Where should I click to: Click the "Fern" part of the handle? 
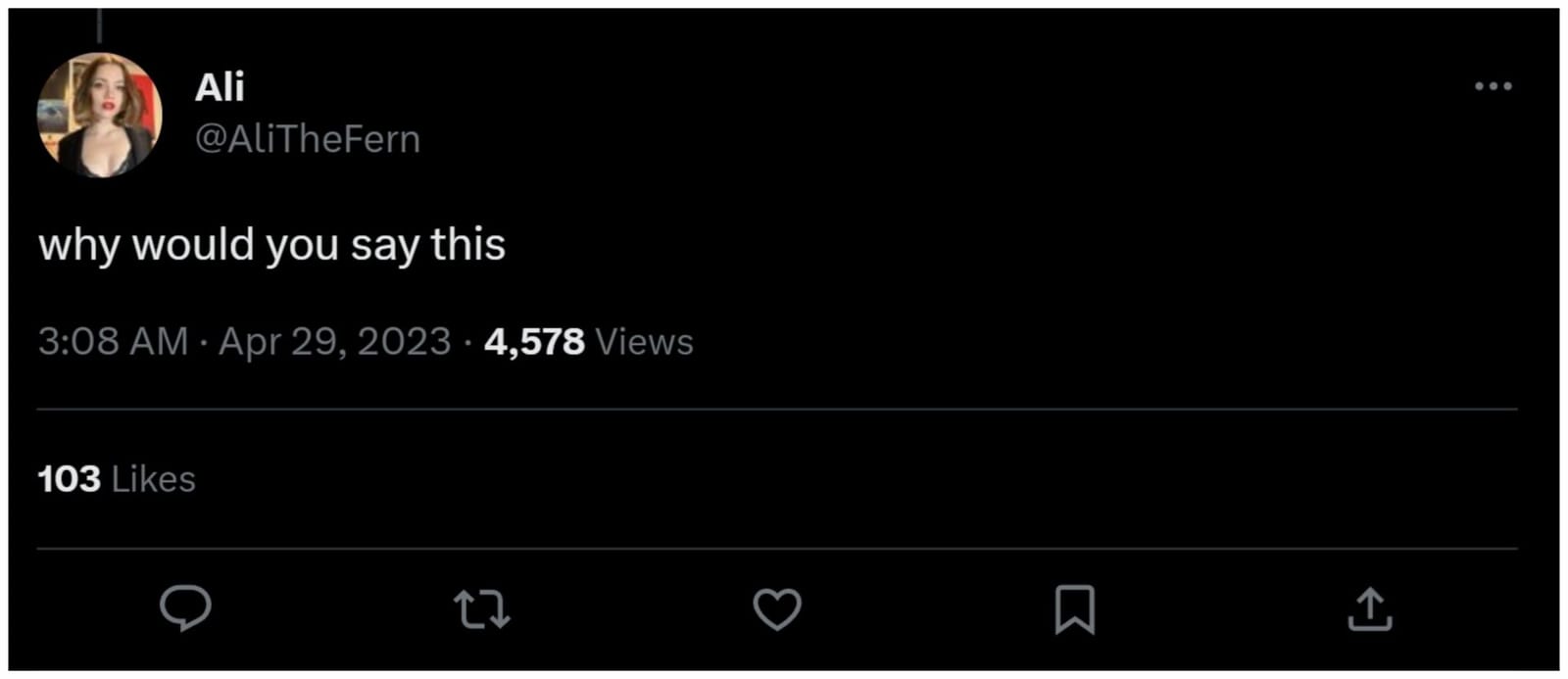(379, 139)
